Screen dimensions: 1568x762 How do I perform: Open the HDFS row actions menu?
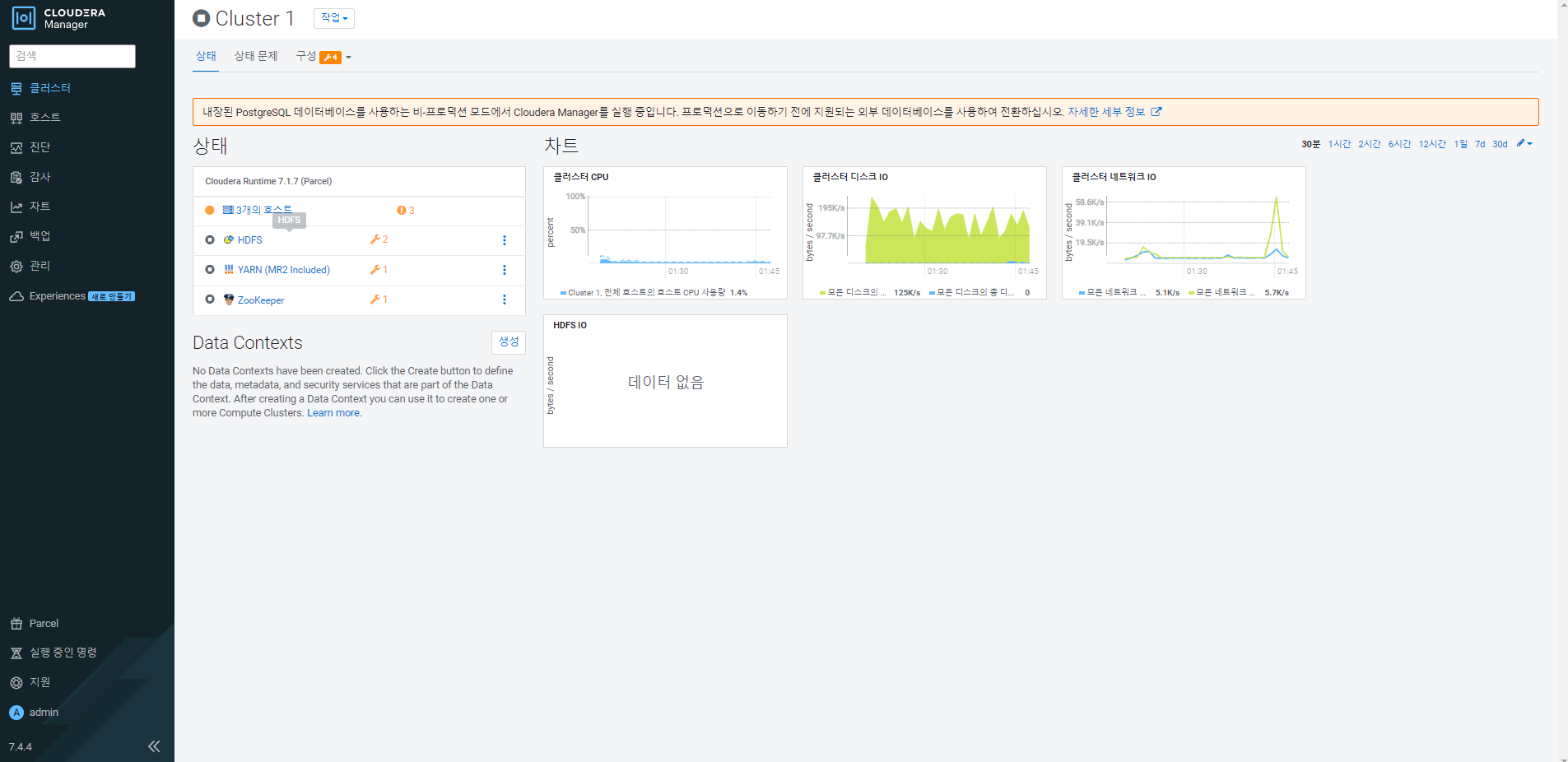[x=505, y=240]
